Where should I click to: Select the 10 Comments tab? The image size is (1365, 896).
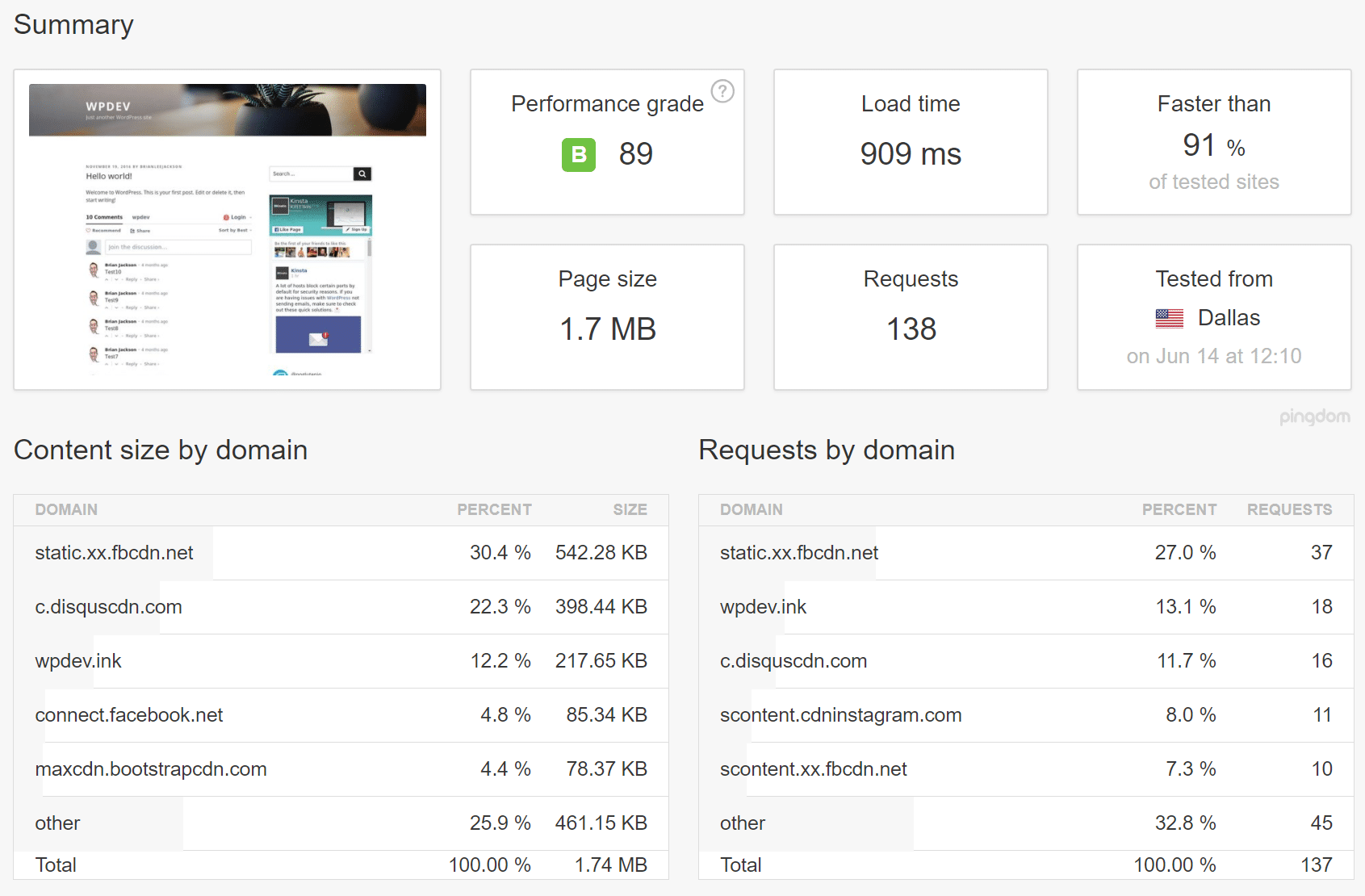[104, 217]
